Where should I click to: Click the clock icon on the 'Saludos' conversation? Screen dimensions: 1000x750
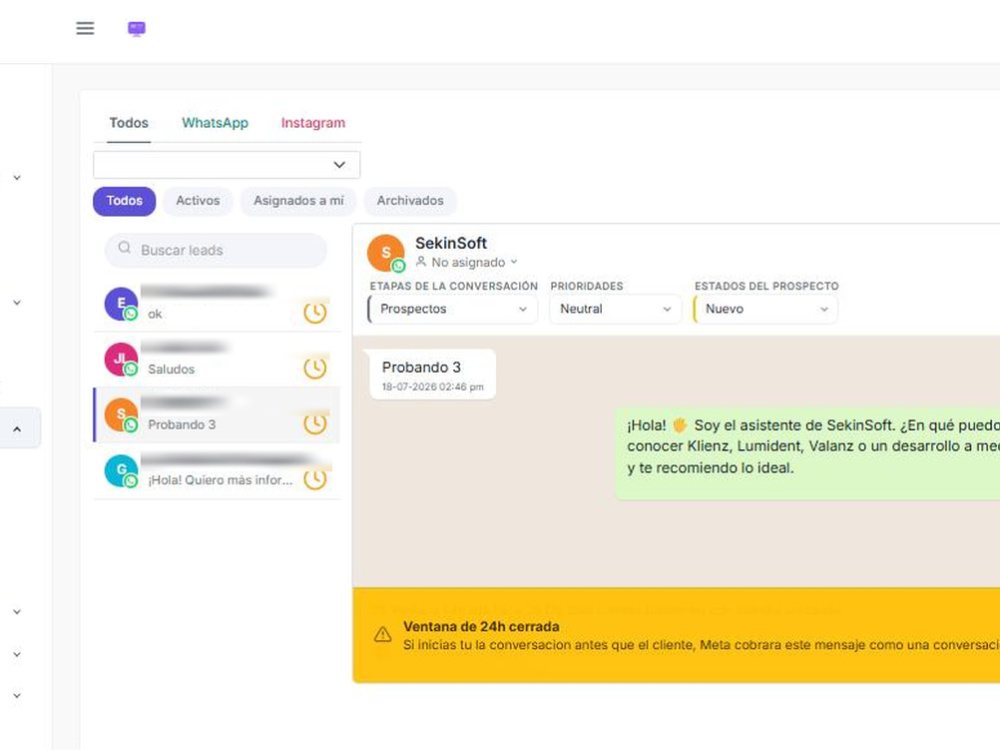(x=314, y=368)
